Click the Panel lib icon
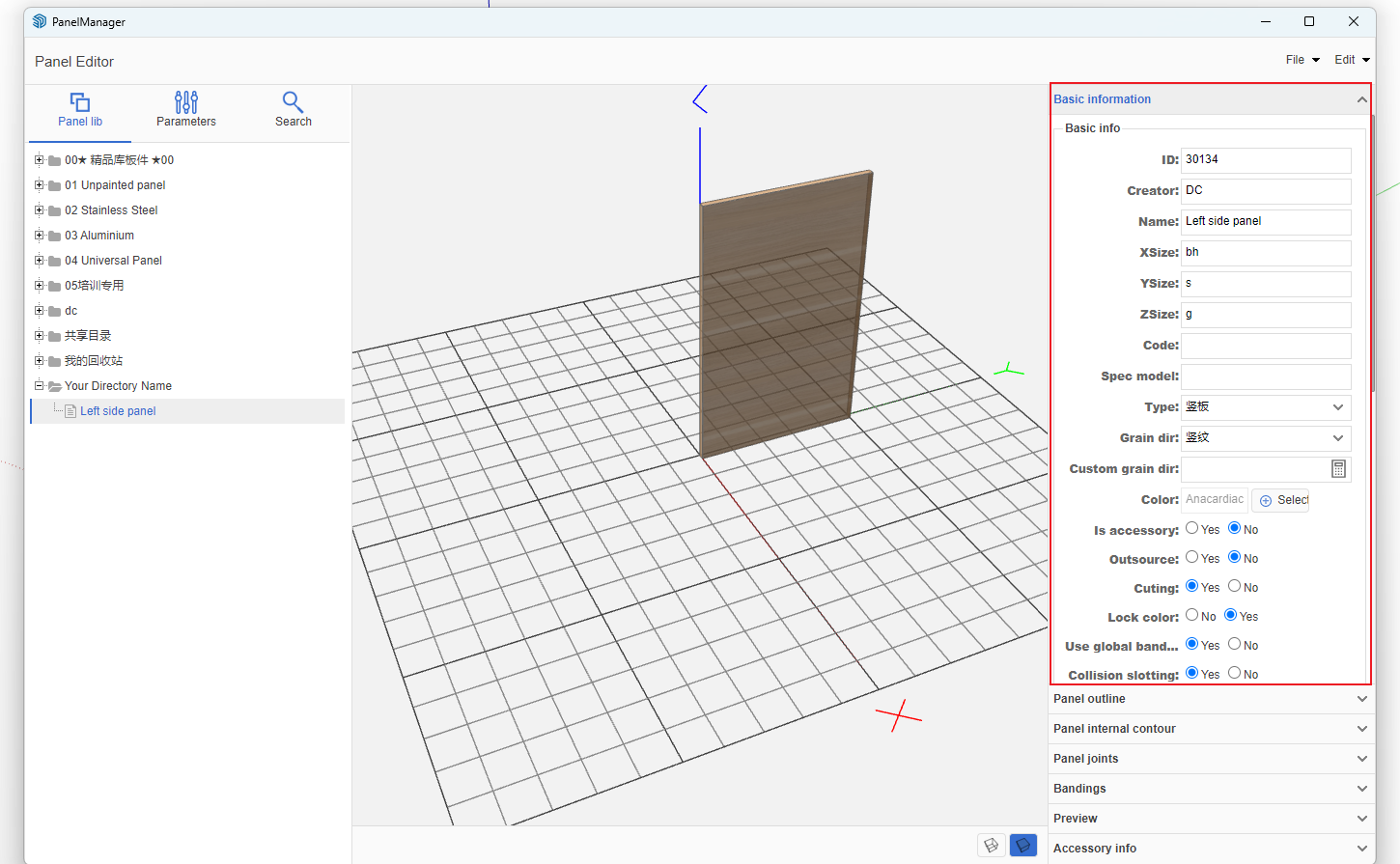 (80, 102)
